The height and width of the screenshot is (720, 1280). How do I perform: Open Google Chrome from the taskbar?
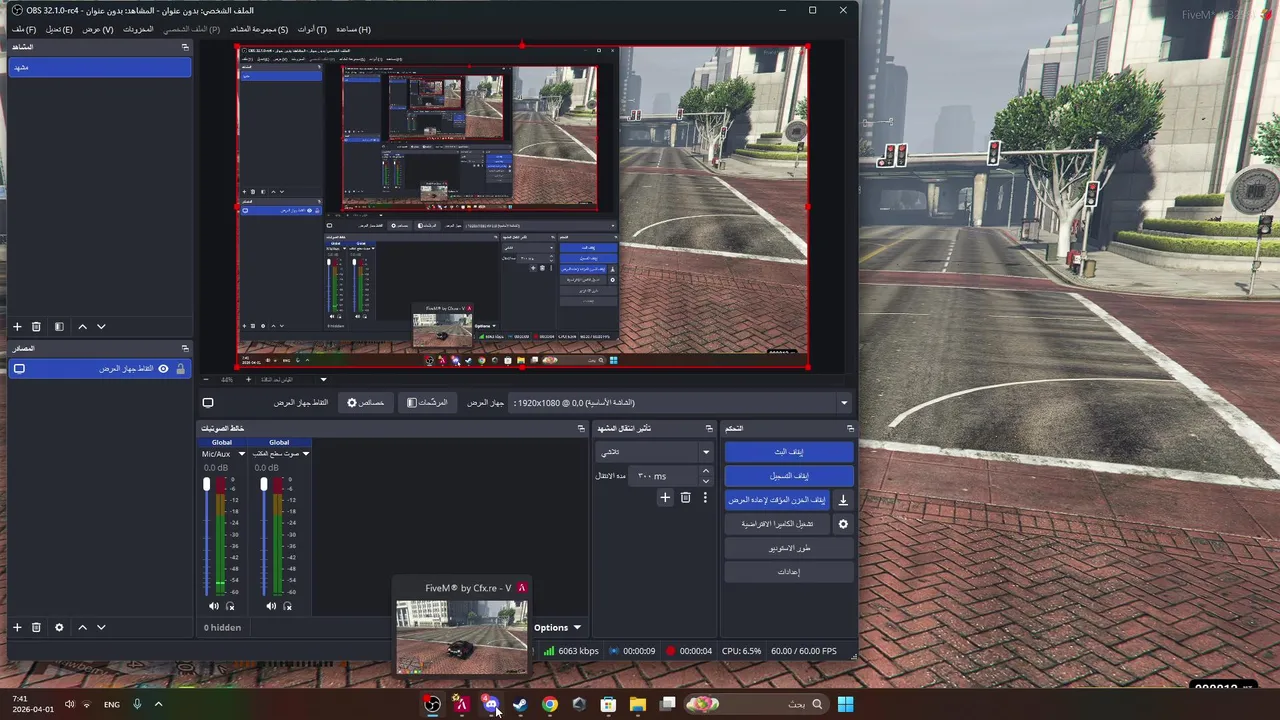pos(550,704)
